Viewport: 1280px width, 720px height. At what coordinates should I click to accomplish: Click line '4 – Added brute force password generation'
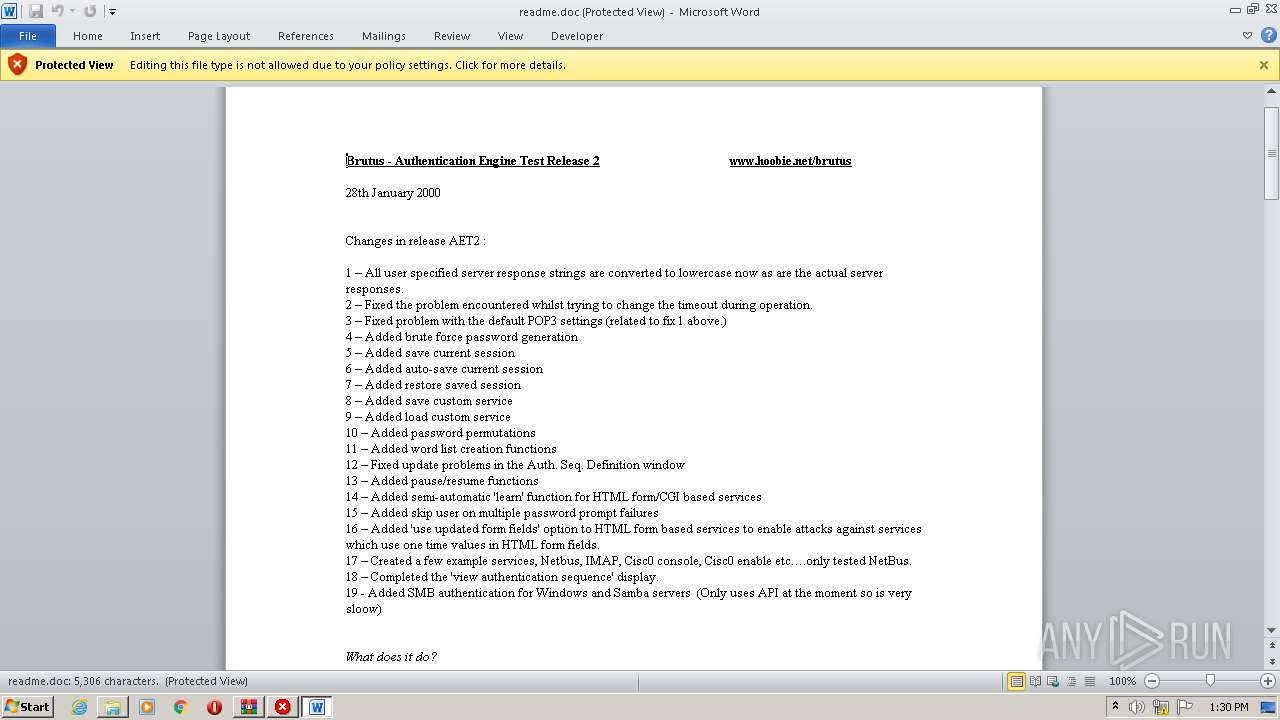(x=462, y=337)
